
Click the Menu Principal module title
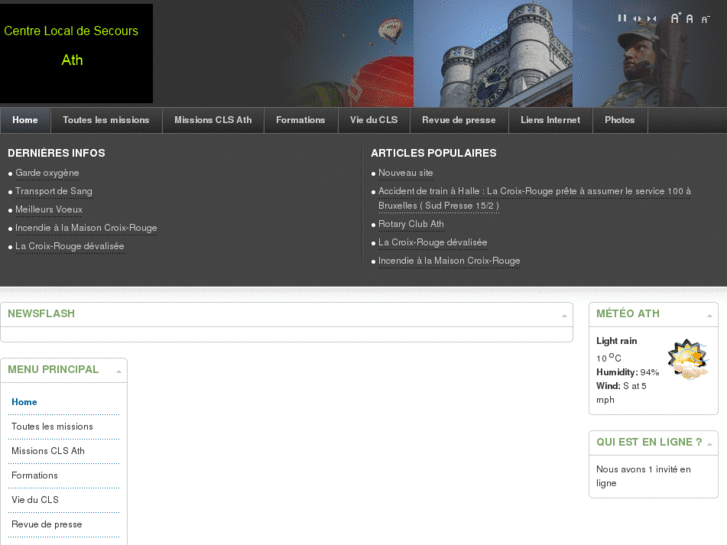click(x=53, y=370)
